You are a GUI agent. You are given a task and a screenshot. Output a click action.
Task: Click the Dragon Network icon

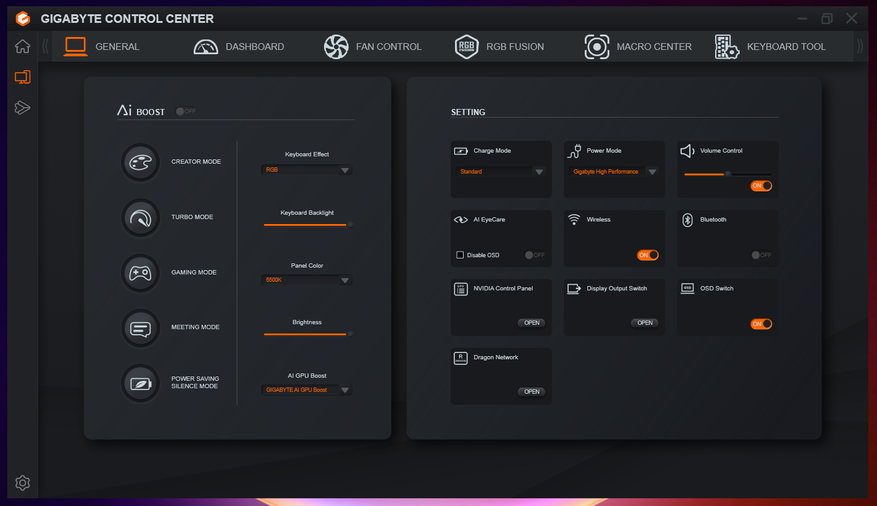[461, 358]
